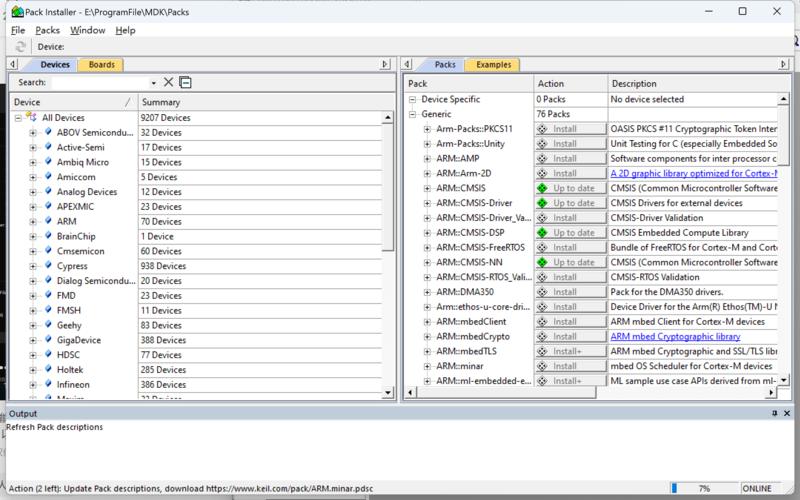Close the Output panel

[787, 413]
